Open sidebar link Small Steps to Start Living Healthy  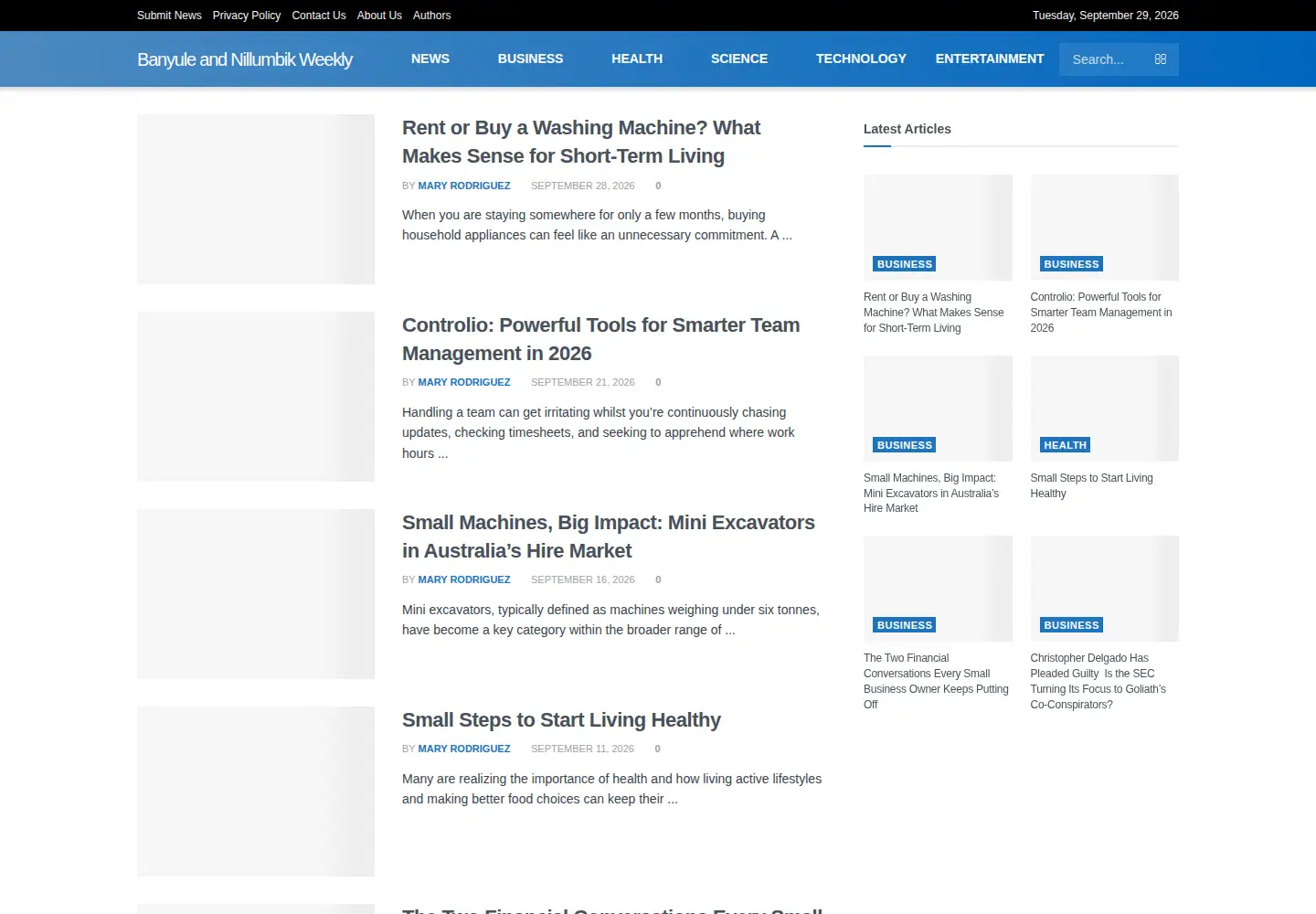(1091, 485)
